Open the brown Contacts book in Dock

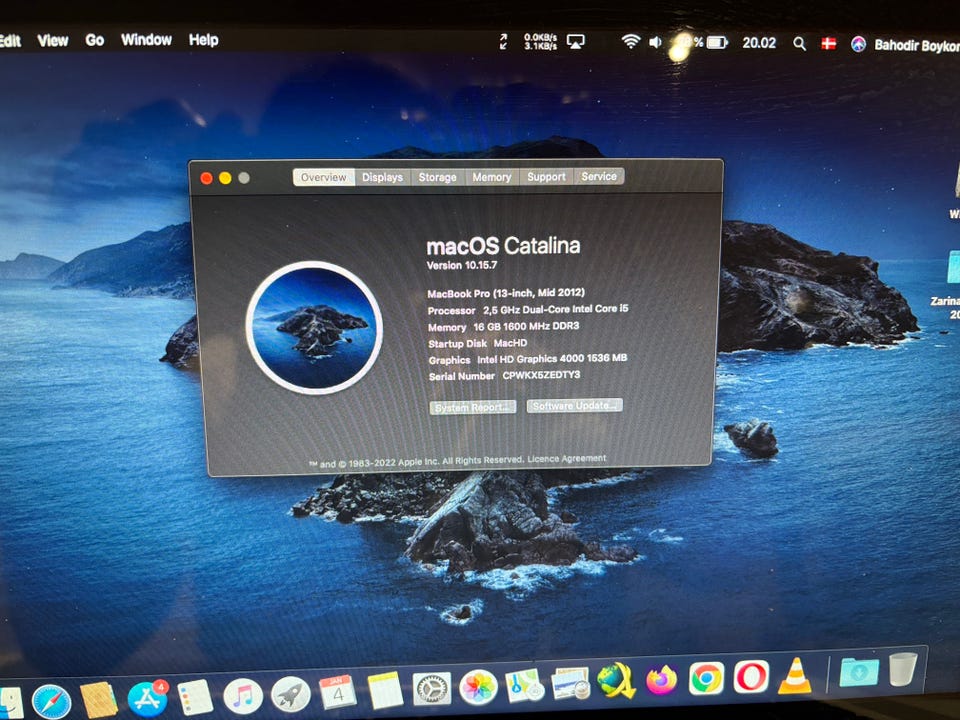pos(99,699)
